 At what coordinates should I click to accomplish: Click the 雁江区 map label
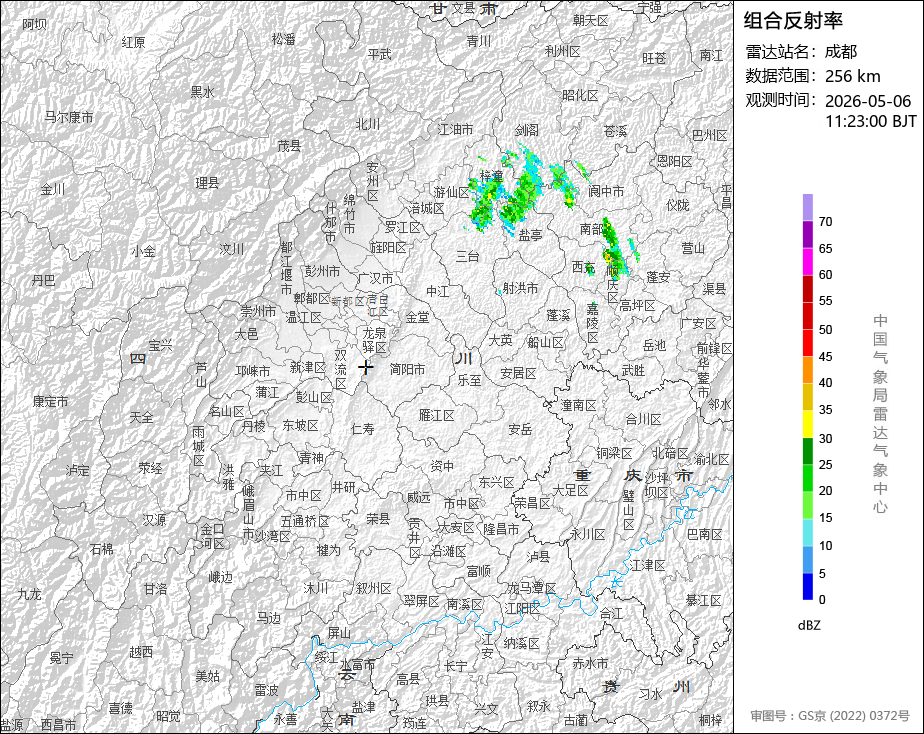(x=436, y=415)
